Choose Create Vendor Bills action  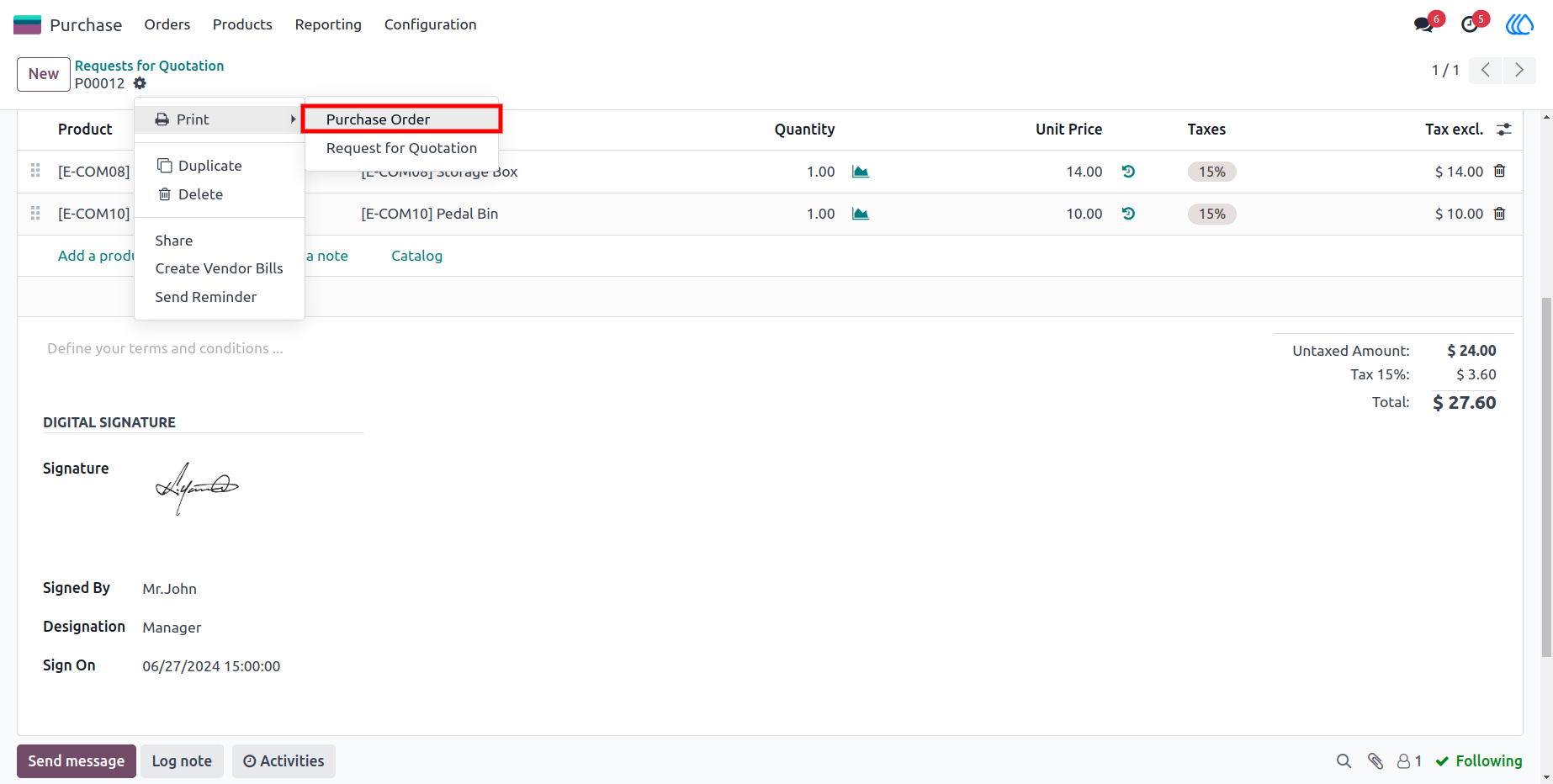[220, 268]
